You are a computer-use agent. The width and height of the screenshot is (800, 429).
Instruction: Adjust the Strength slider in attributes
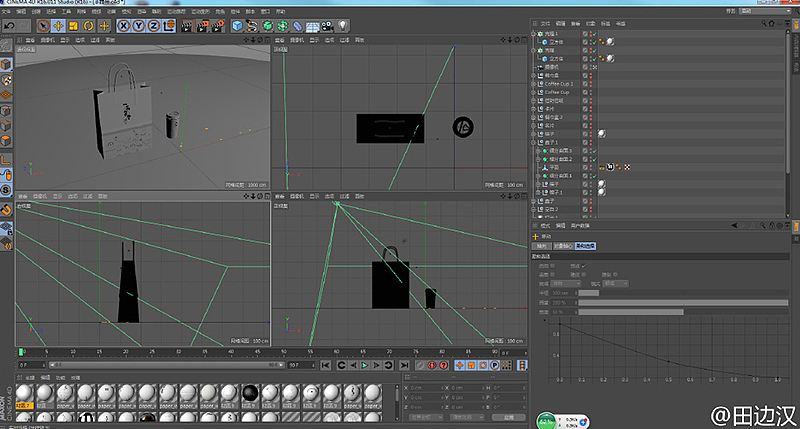tap(683, 302)
